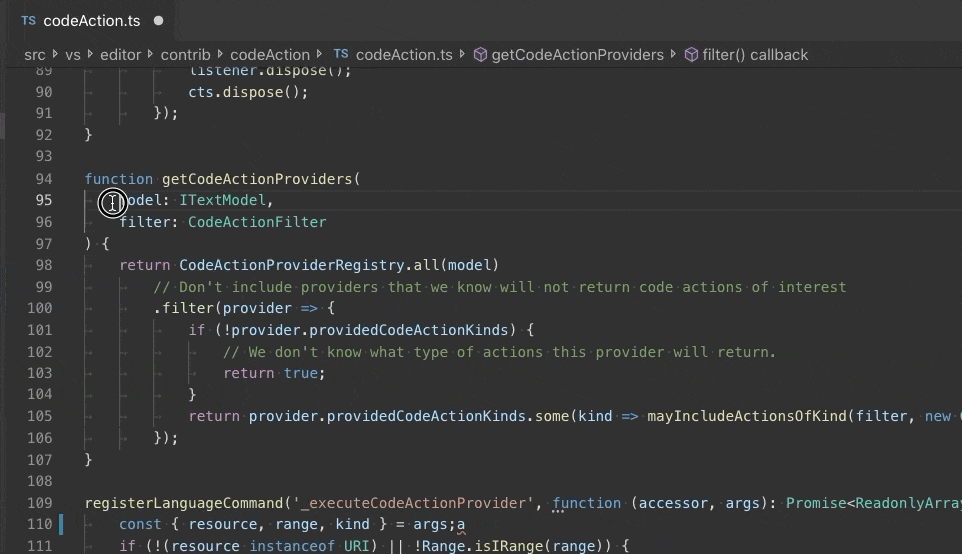
Task: Click the cube icon before filter() callback breadcrumb
Action: [691, 55]
